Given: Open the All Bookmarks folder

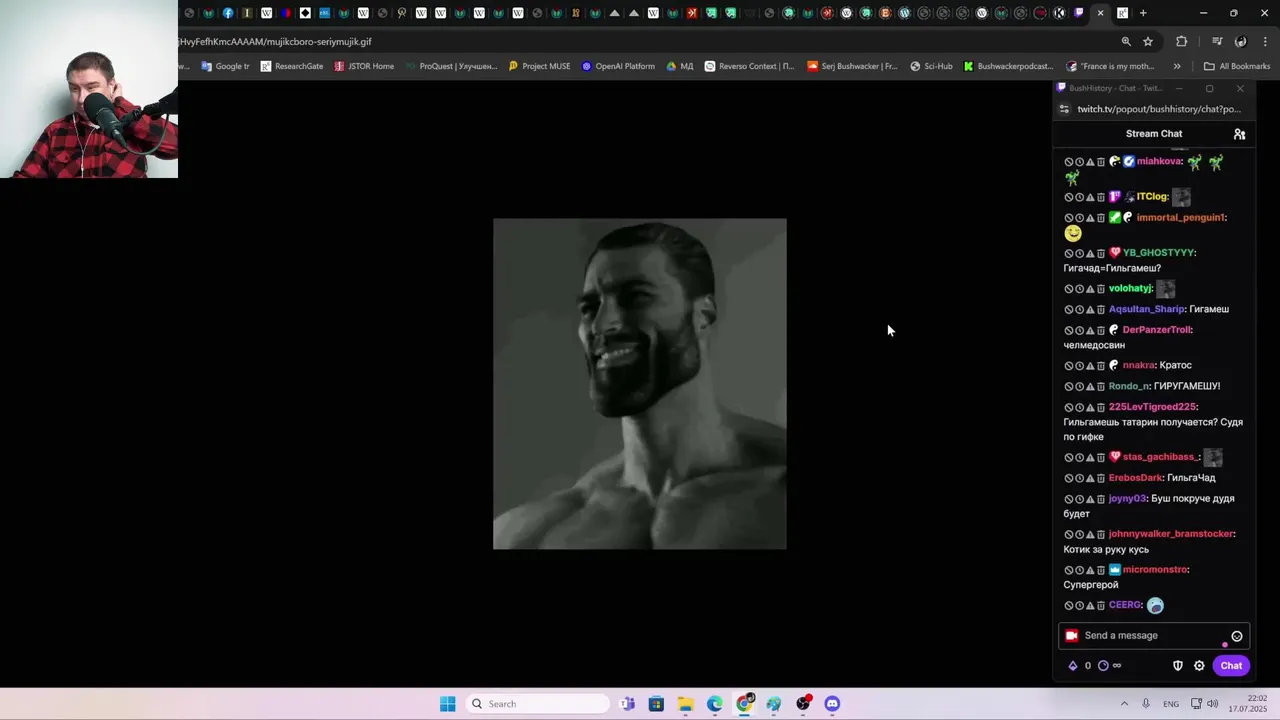Looking at the screenshot, I should click(1237, 67).
